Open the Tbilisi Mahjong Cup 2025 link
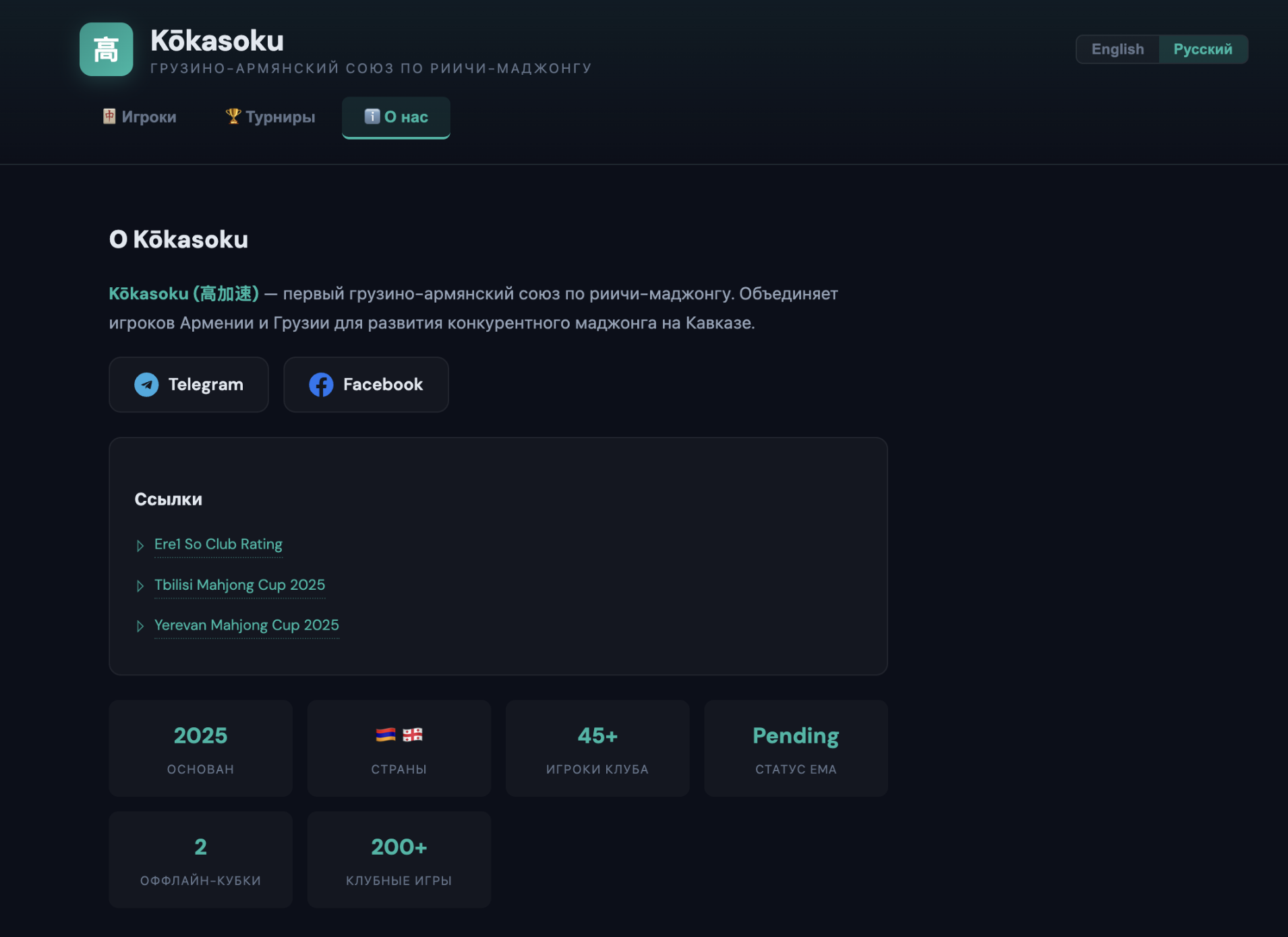Screen dimensions: 1288x937 [239, 584]
